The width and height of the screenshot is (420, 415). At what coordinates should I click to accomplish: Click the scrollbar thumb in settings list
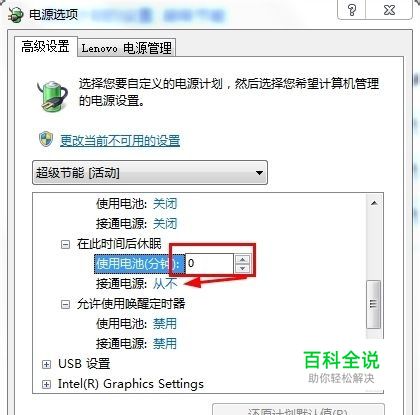coord(373,304)
